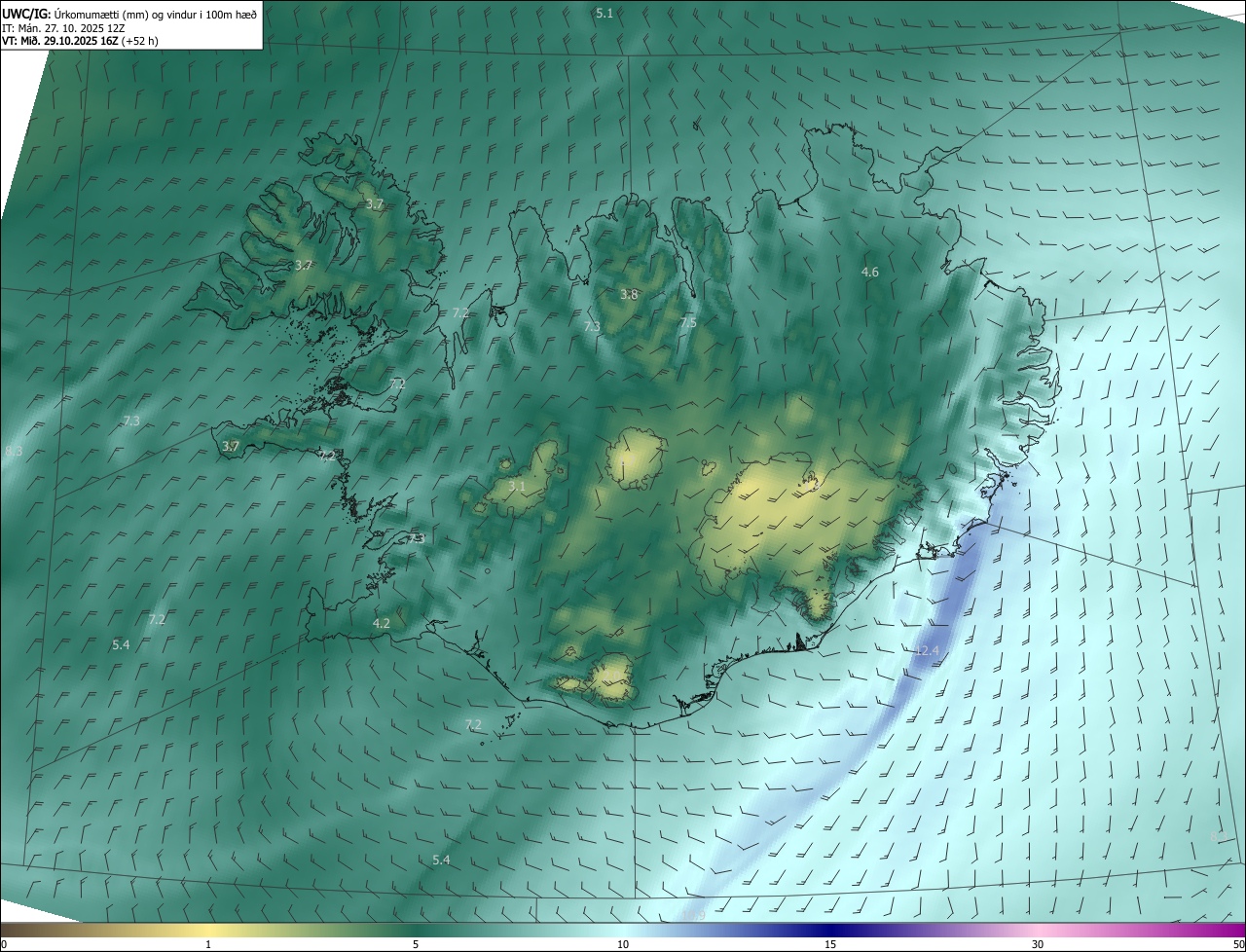Click the 'VT: Mið. 29.10.2025 16Z (+52 h)' line
The height and width of the screenshot is (952, 1246).
80,41
